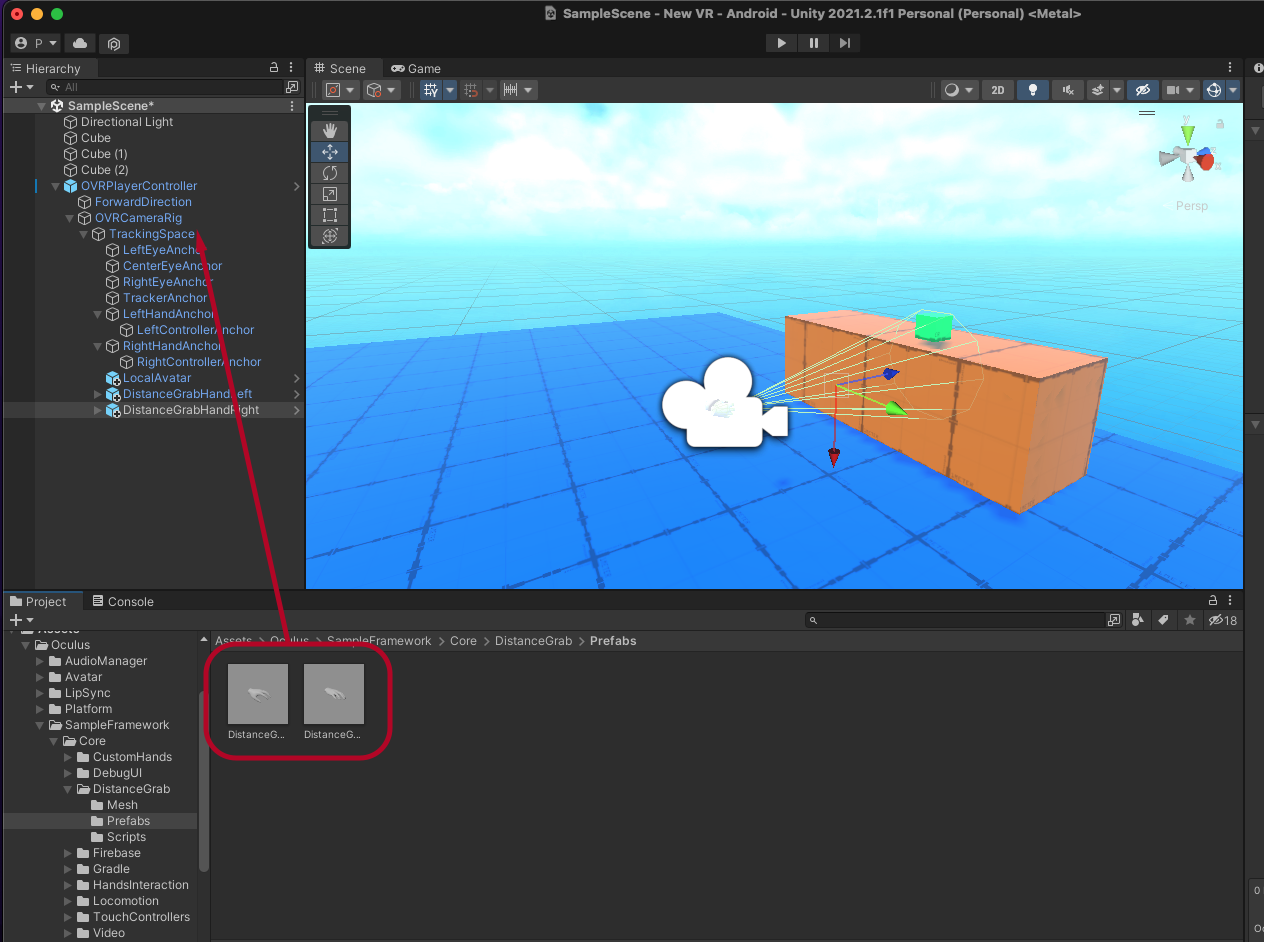This screenshot has height=942, width=1264.
Task: Open Gizmos dropdown arrow
Action: point(1233,90)
